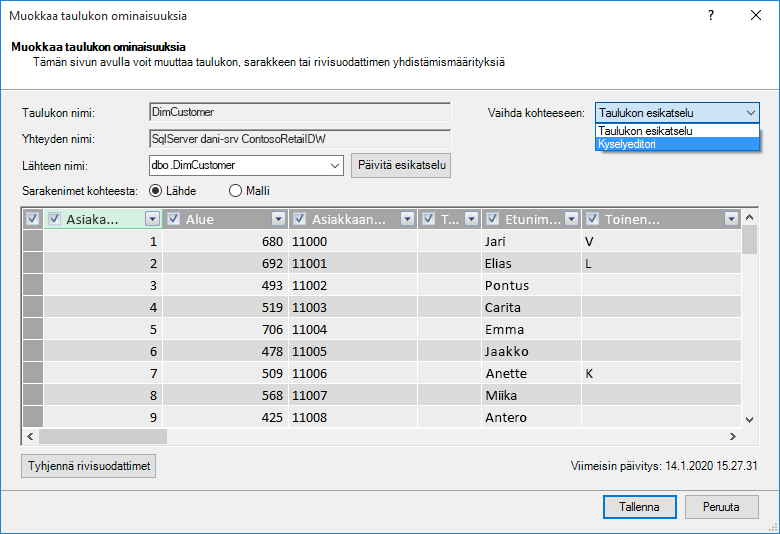This screenshot has width=780, height=534.
Task: Open the Alue column filter dropdown
Action: coord(279,218)
